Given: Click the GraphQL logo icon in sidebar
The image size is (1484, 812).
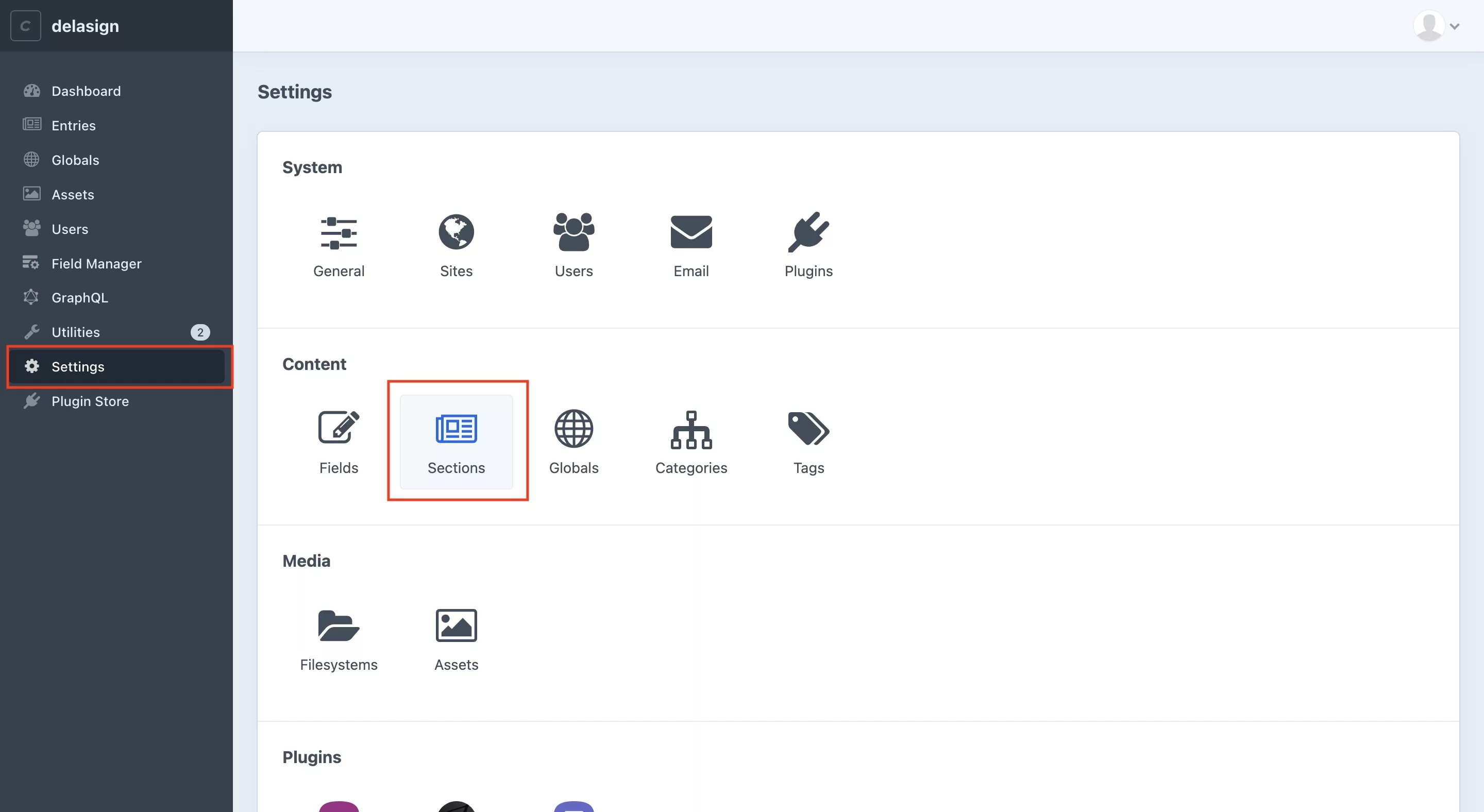Looking at the screenshot, I should [31, 297].
